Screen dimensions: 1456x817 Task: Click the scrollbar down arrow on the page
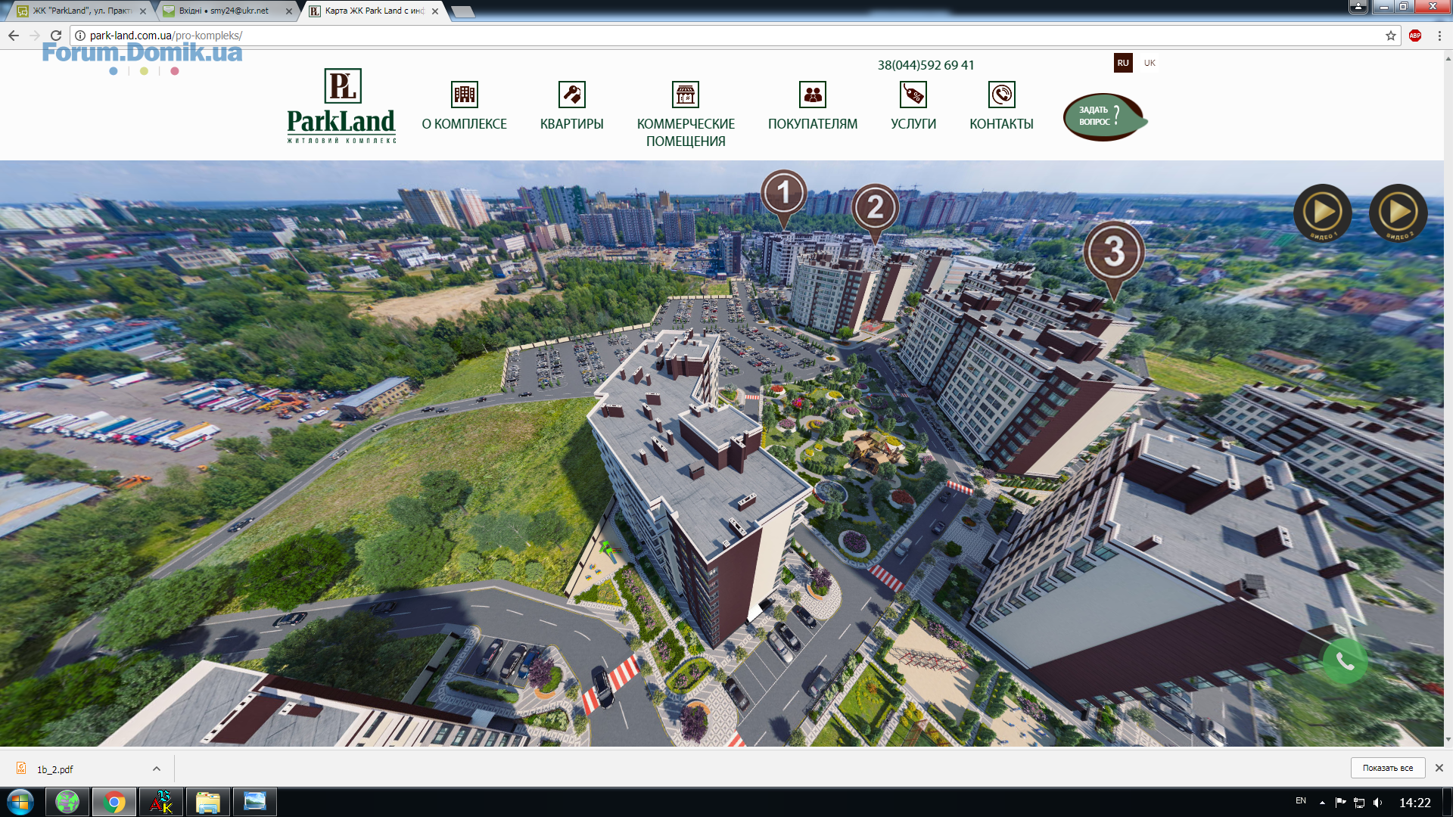tap(1448, 741)
